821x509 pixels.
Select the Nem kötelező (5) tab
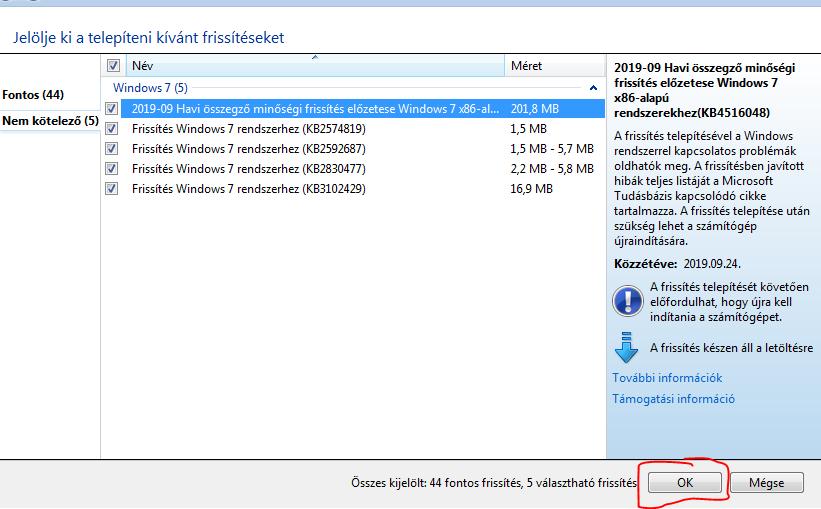pyautogui.click(x=50, y=120)
